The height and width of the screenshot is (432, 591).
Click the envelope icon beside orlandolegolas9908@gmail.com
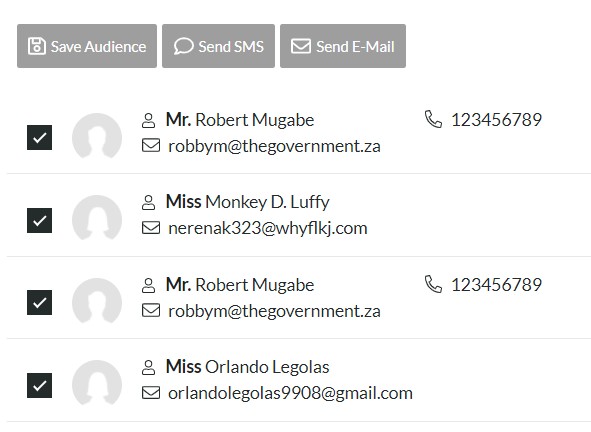(x=151, y=393)
